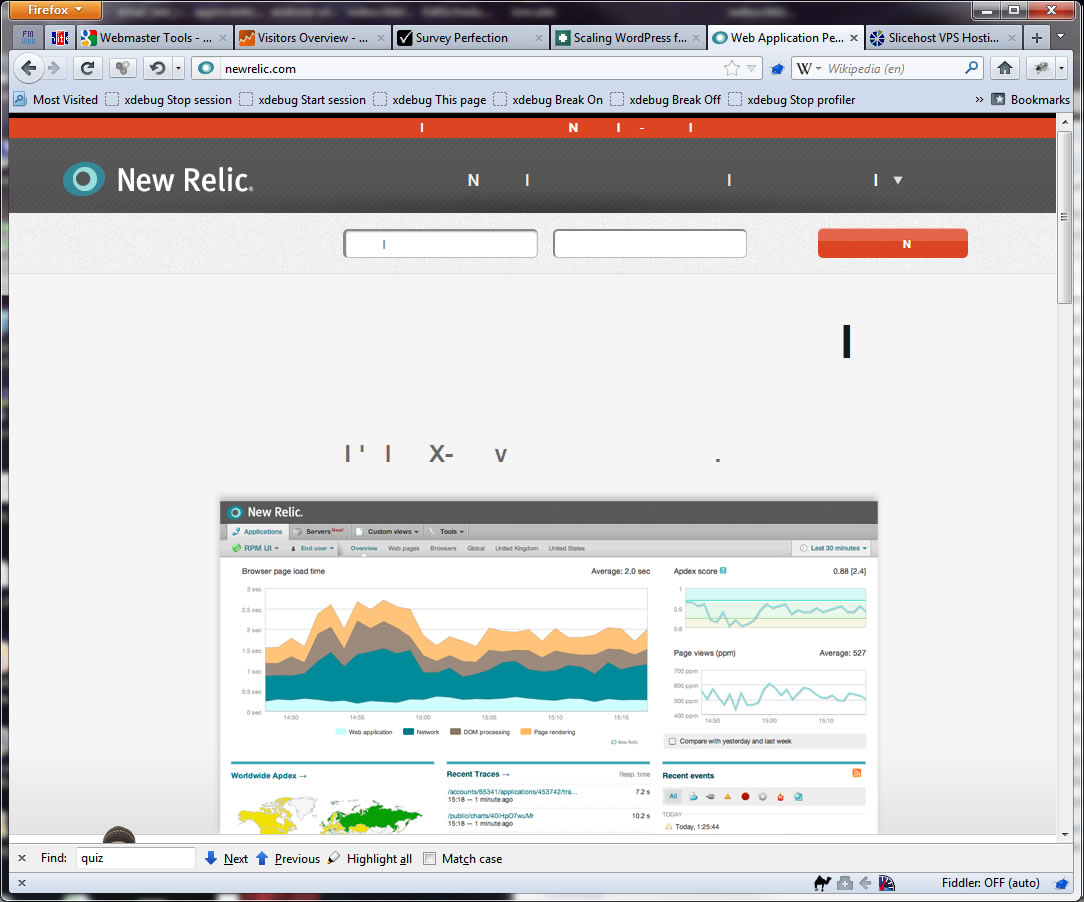Click the xdebug Start session bookmark

[302, 99]
